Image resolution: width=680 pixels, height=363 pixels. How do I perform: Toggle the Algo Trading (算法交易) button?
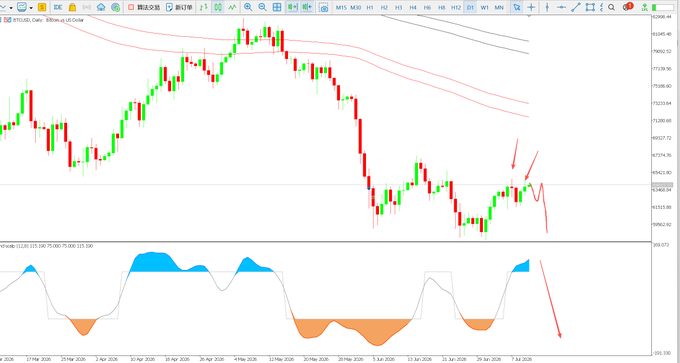[144, 7]
